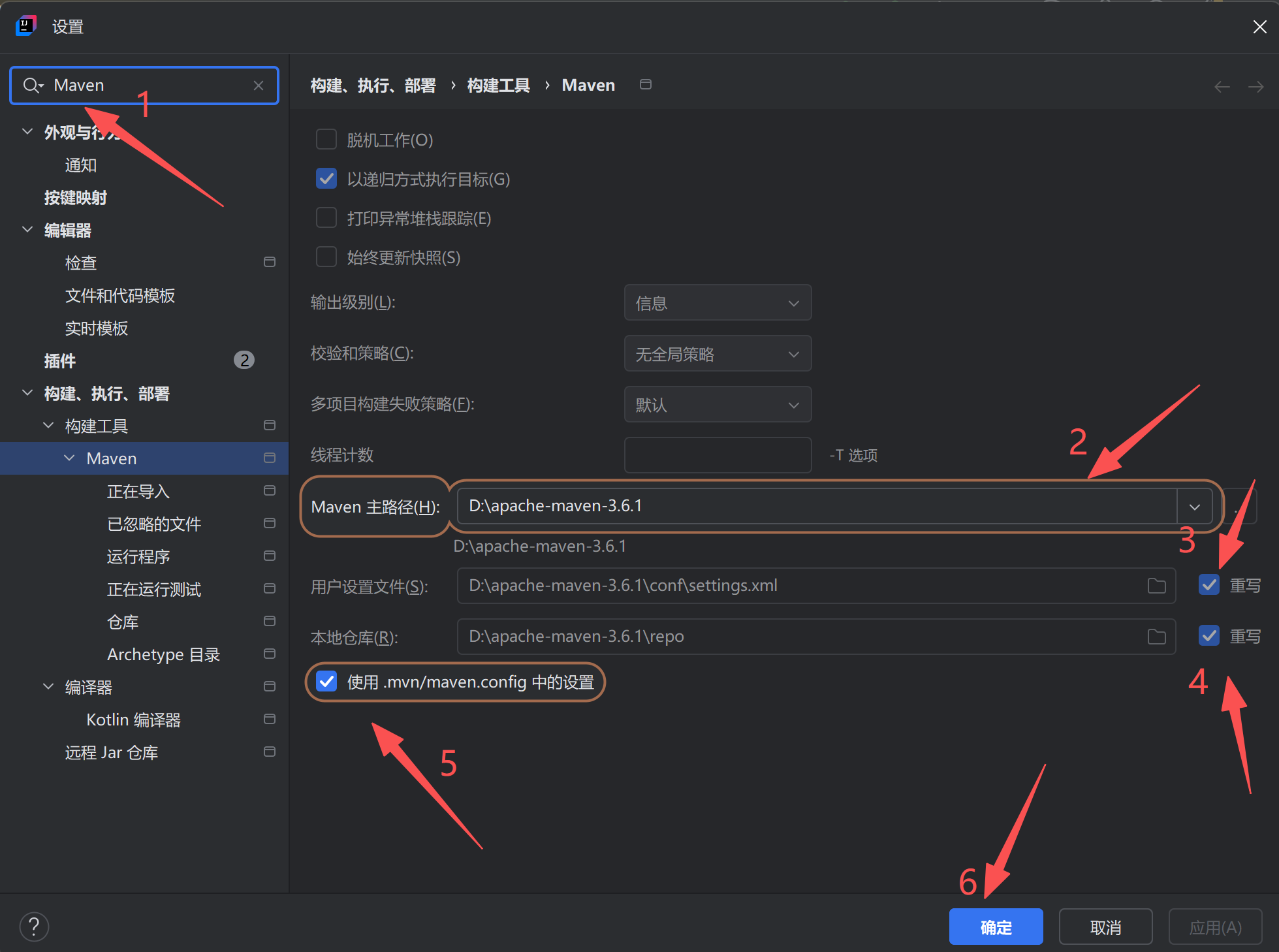
Task: Navigate forward with the right arrow icon
Action: pyautogui.click(x=1255, y=87)
